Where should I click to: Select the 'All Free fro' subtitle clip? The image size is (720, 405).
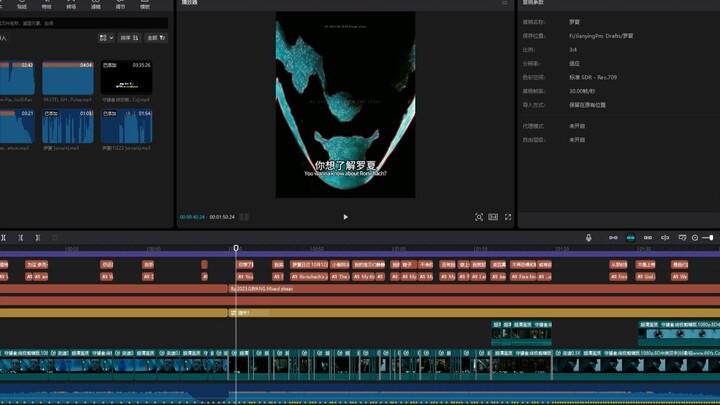click(523, 276)
